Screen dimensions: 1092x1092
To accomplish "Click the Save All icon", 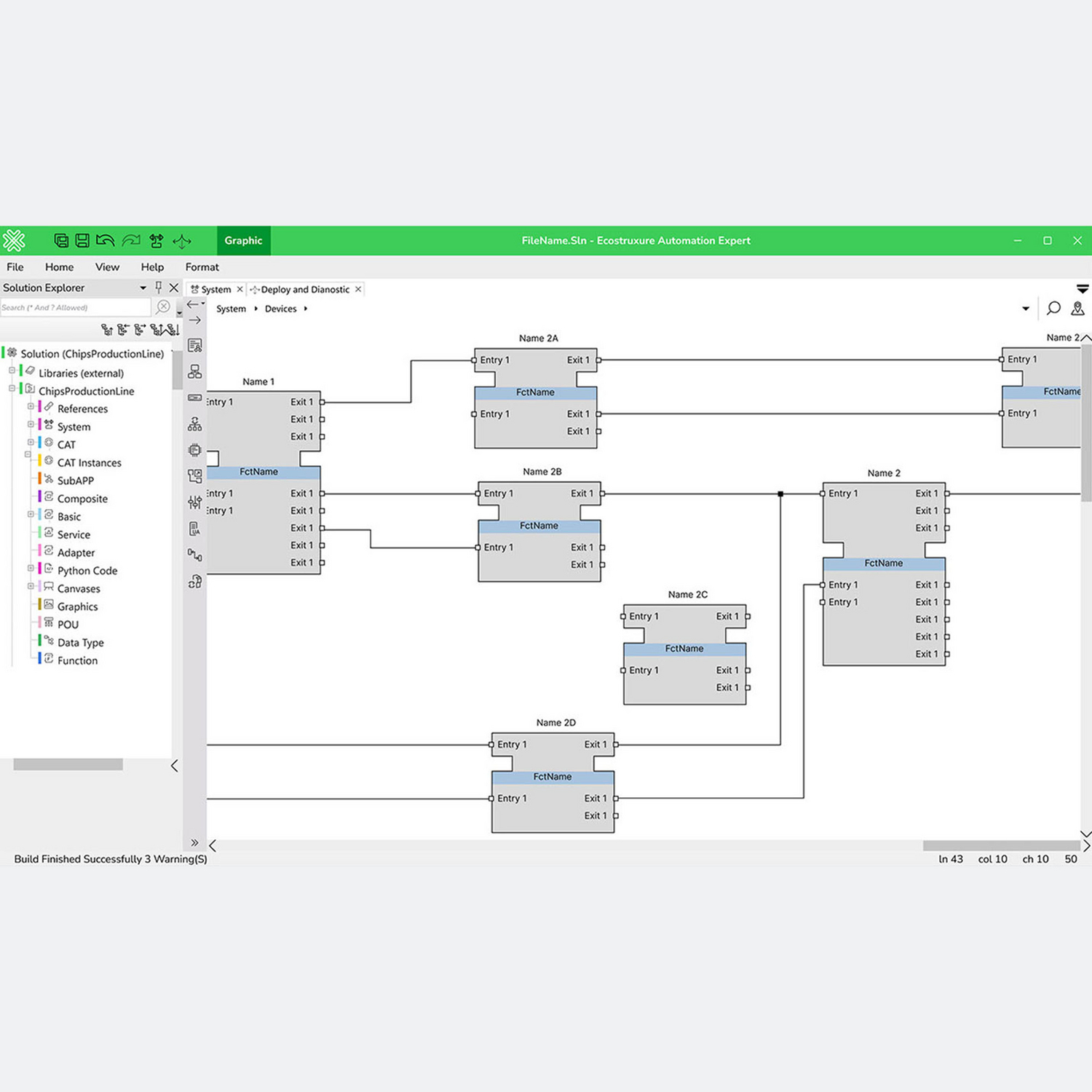I will pos(61,240).
